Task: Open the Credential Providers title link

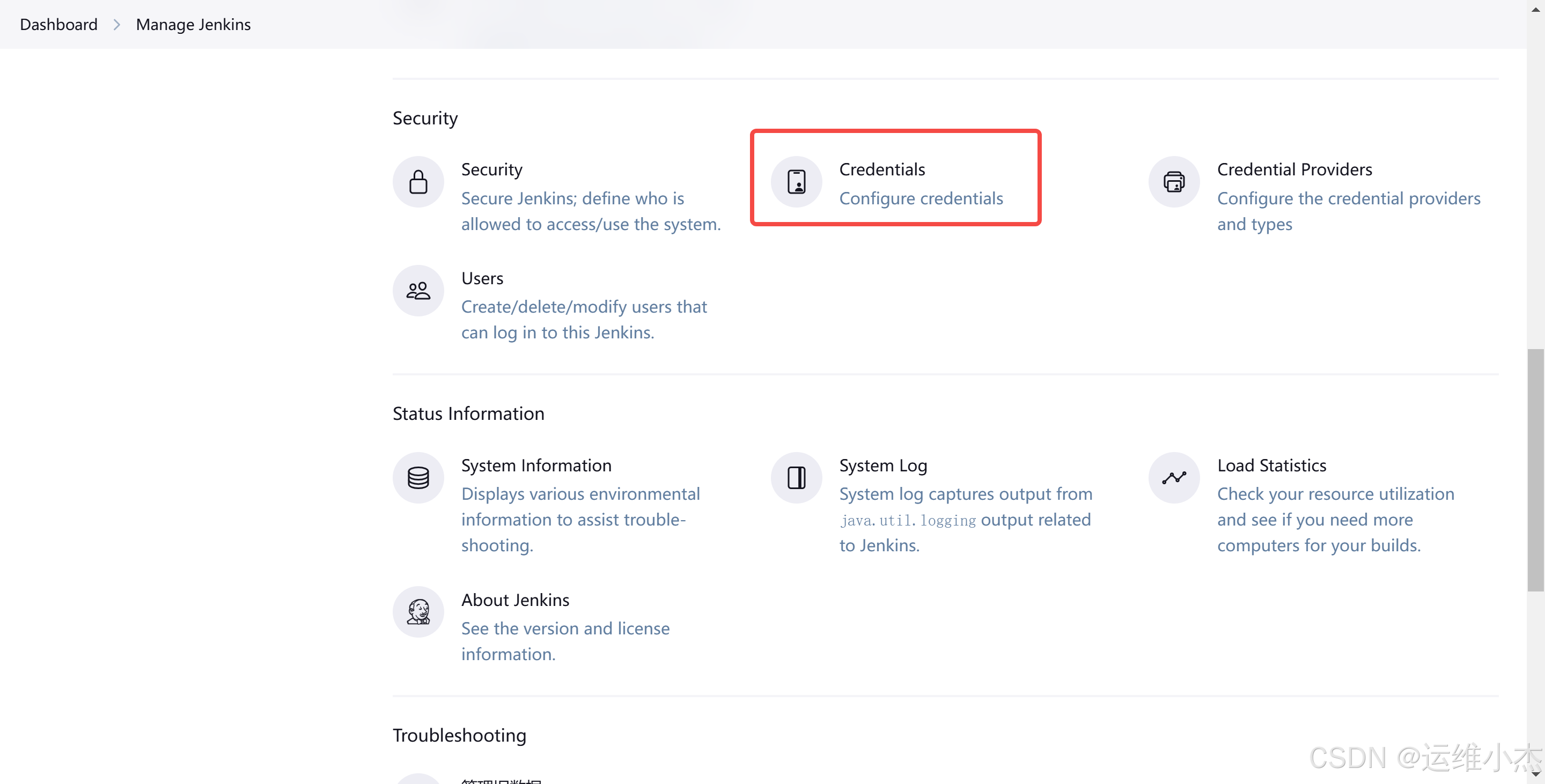Action: [x=1294, y=169]
